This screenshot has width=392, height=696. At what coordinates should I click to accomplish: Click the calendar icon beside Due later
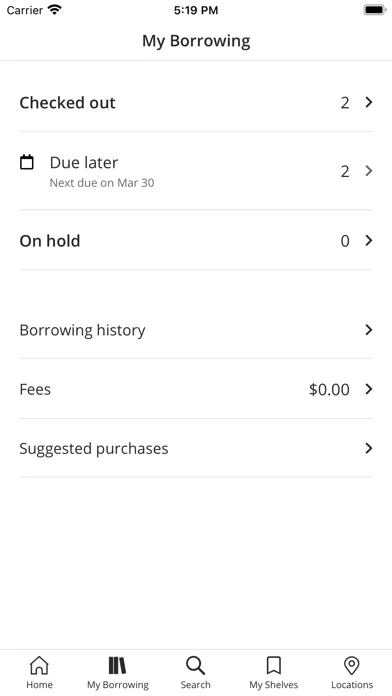point(27,162)
